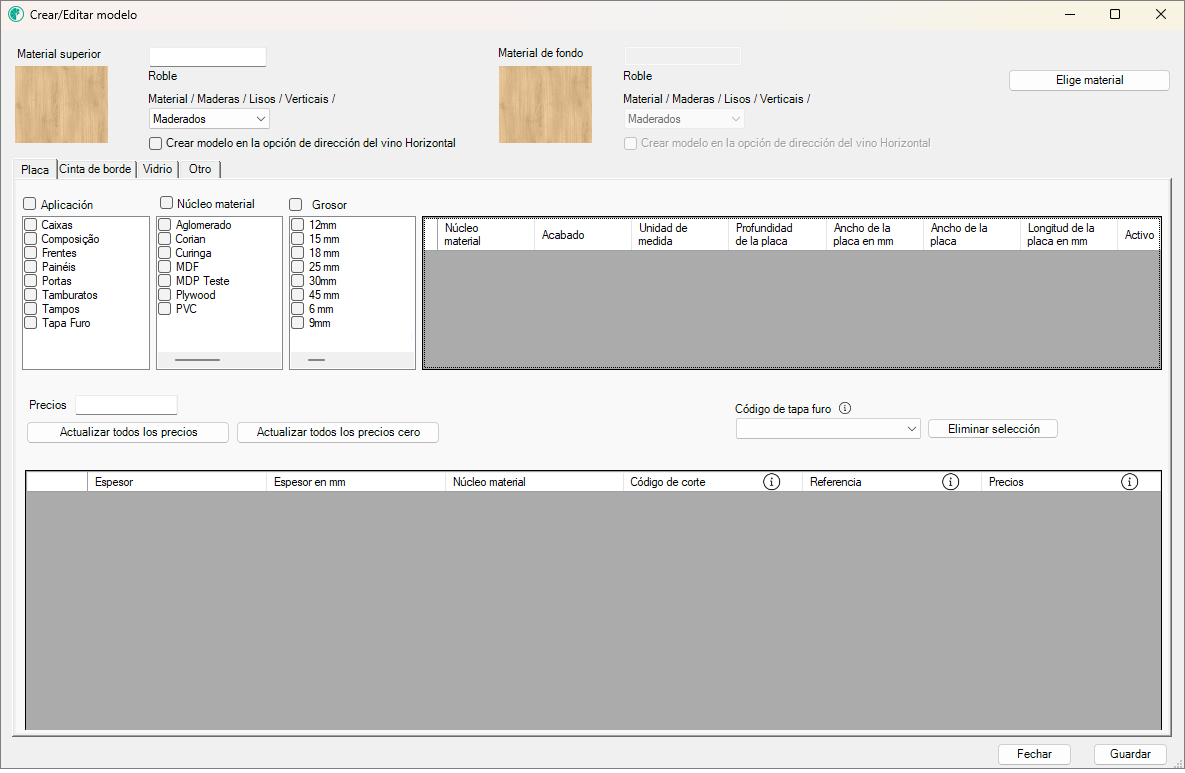Click Actualizar todos los precios cero button
1185x773 pixels.
pyautogui.click(x=338, y=432)
